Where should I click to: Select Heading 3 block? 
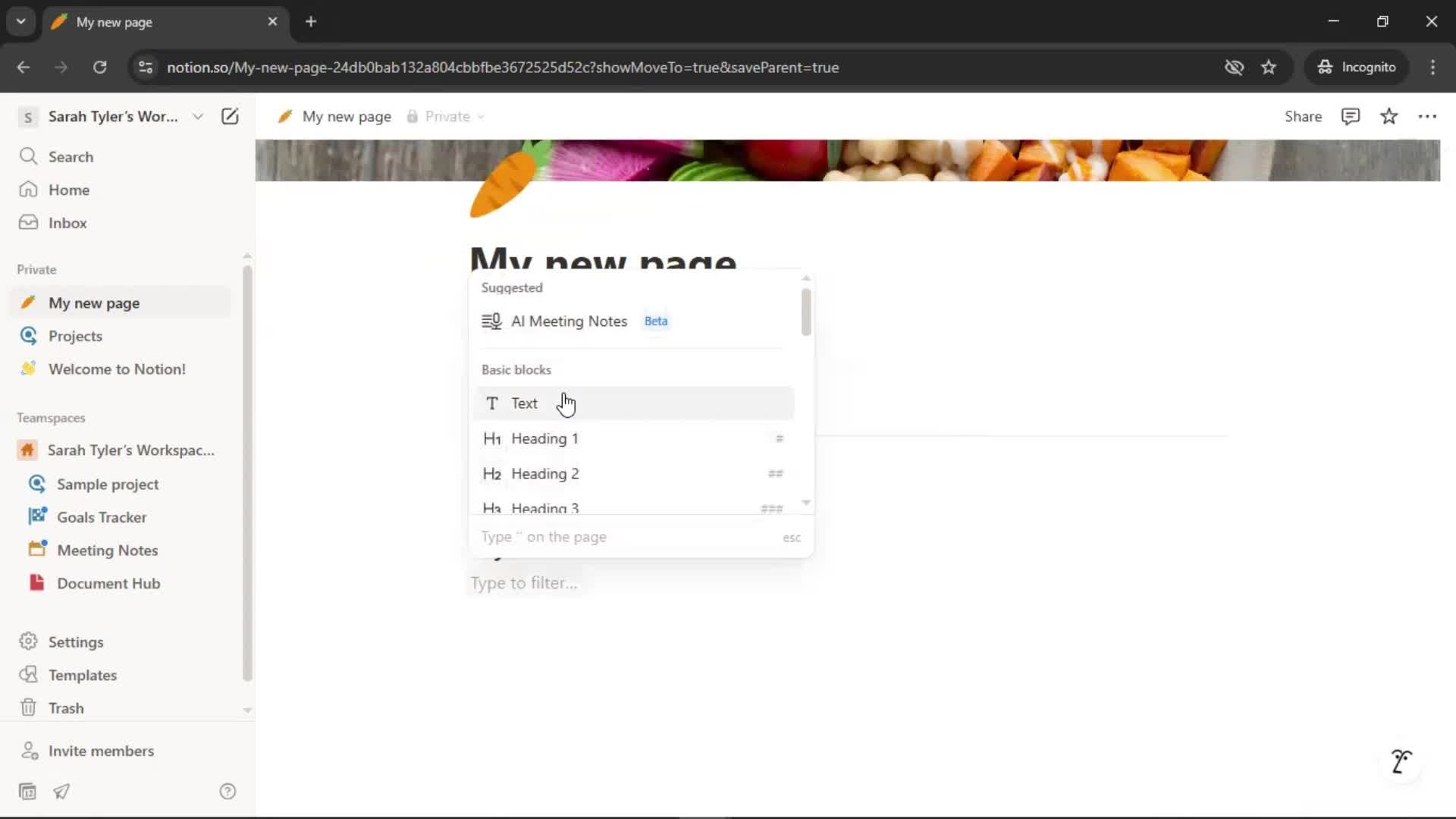pos(635,507)
